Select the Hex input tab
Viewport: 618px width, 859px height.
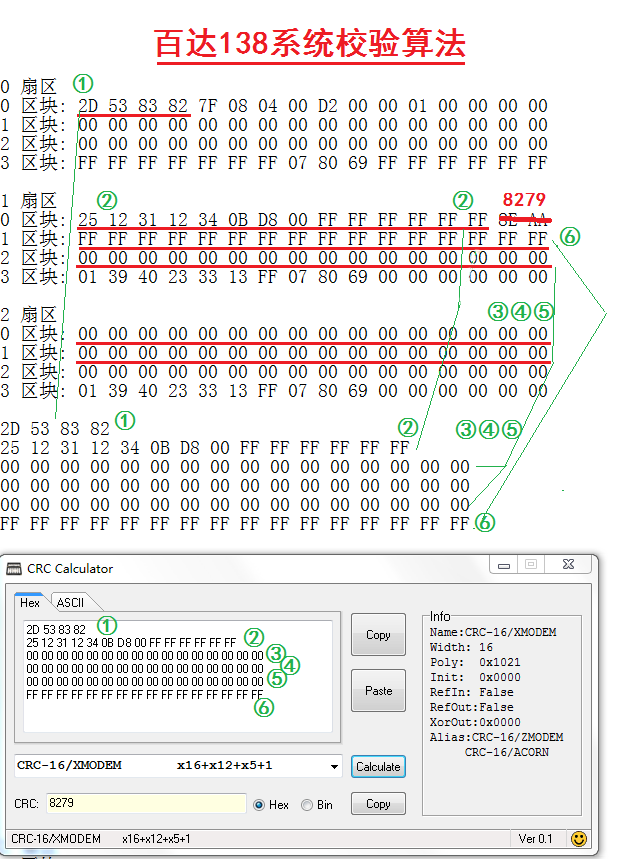click(30, 602)
